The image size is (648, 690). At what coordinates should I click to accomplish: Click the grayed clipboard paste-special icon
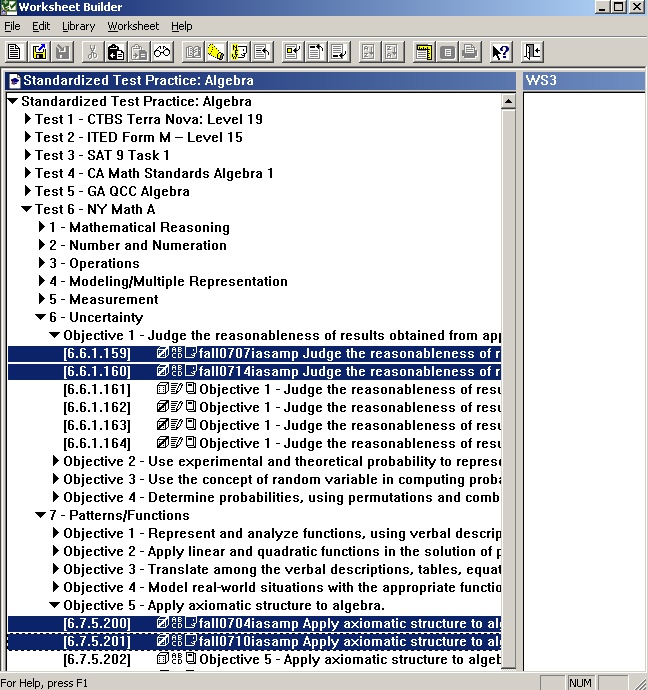tap(139, 52)
